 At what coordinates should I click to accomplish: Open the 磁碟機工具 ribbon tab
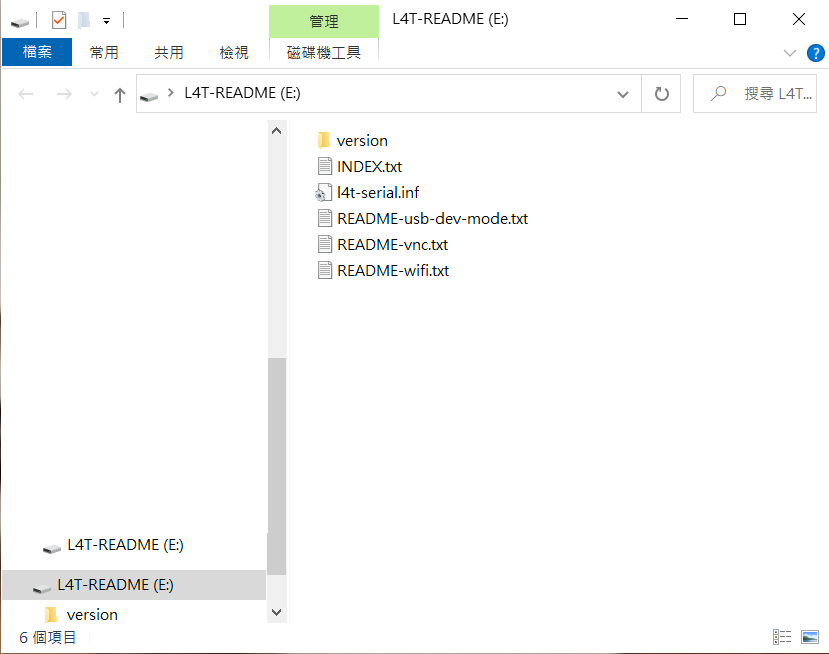pos(324,52)
